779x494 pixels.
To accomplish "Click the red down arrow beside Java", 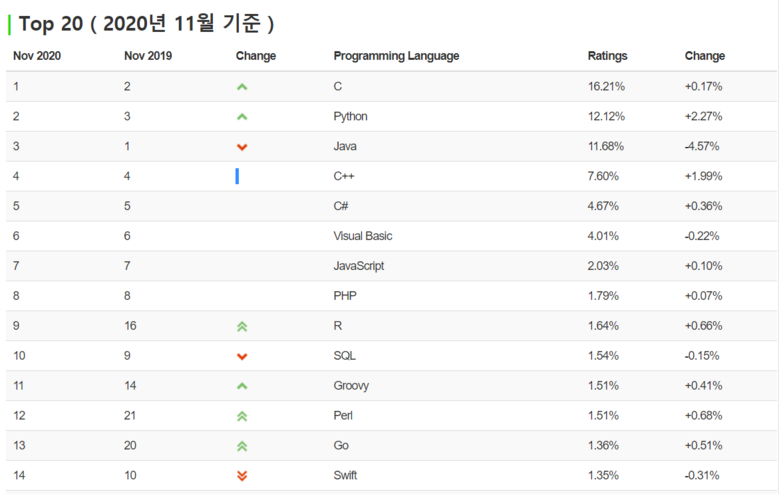I will tap(242, 147).
